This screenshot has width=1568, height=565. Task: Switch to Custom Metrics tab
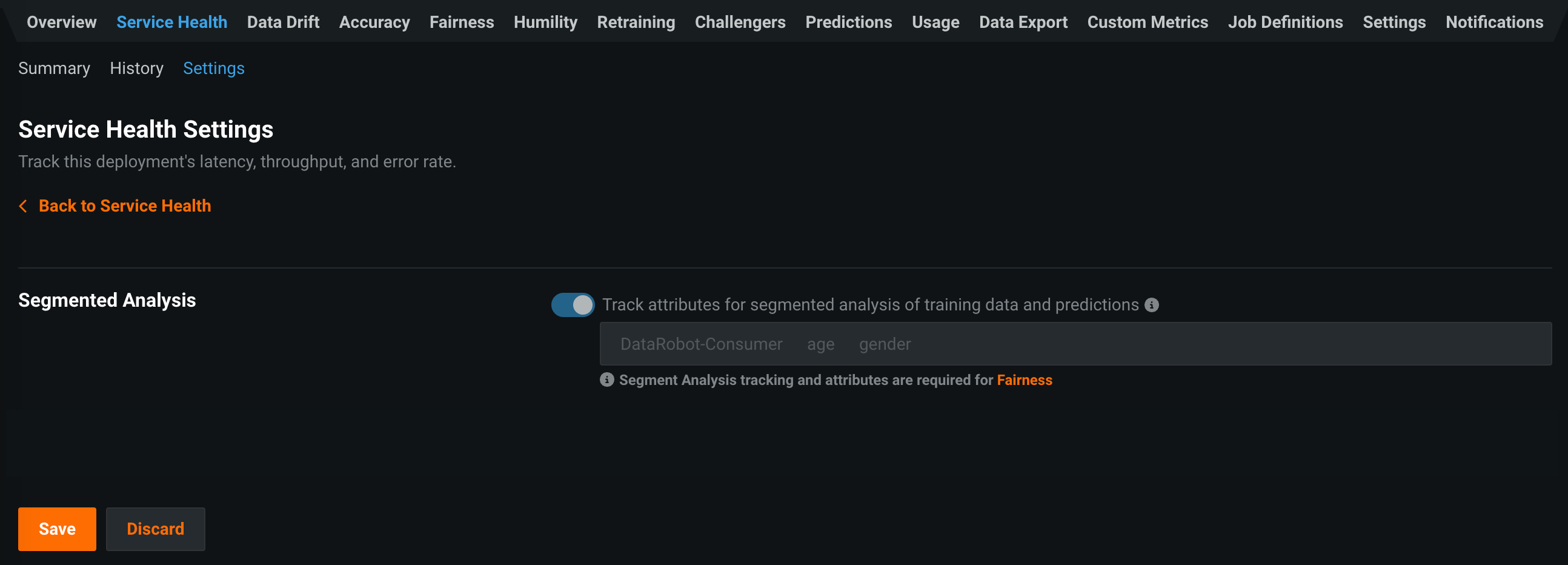(x=1147, y=22)
